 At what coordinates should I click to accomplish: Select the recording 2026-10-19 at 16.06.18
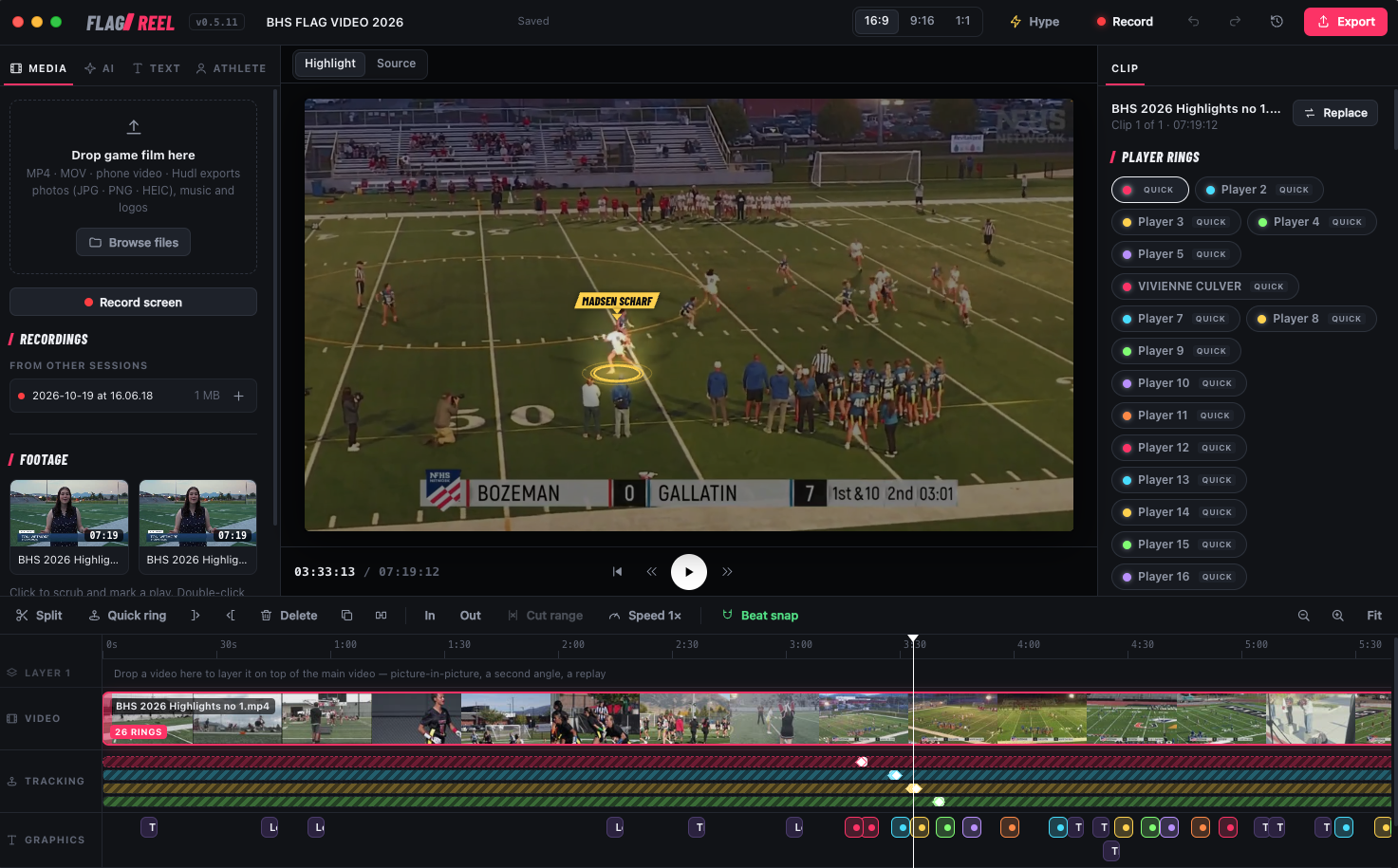coord(133,396)
